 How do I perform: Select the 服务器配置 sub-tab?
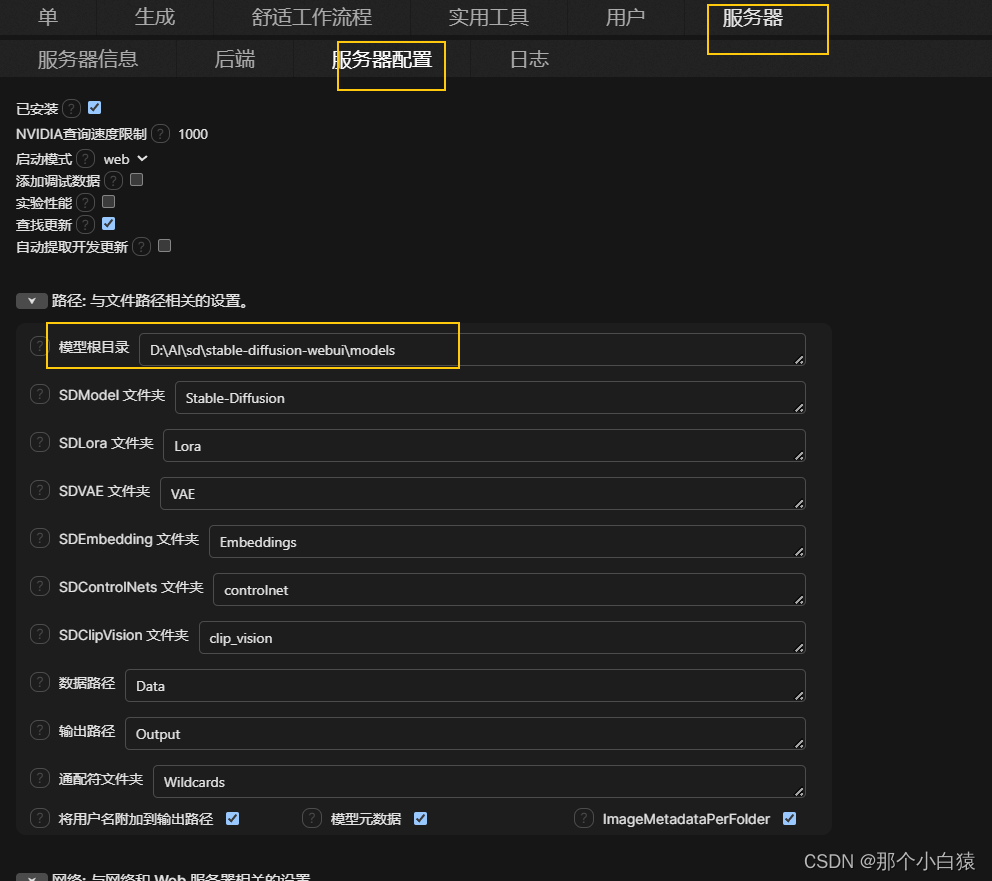tap(382, 59)
